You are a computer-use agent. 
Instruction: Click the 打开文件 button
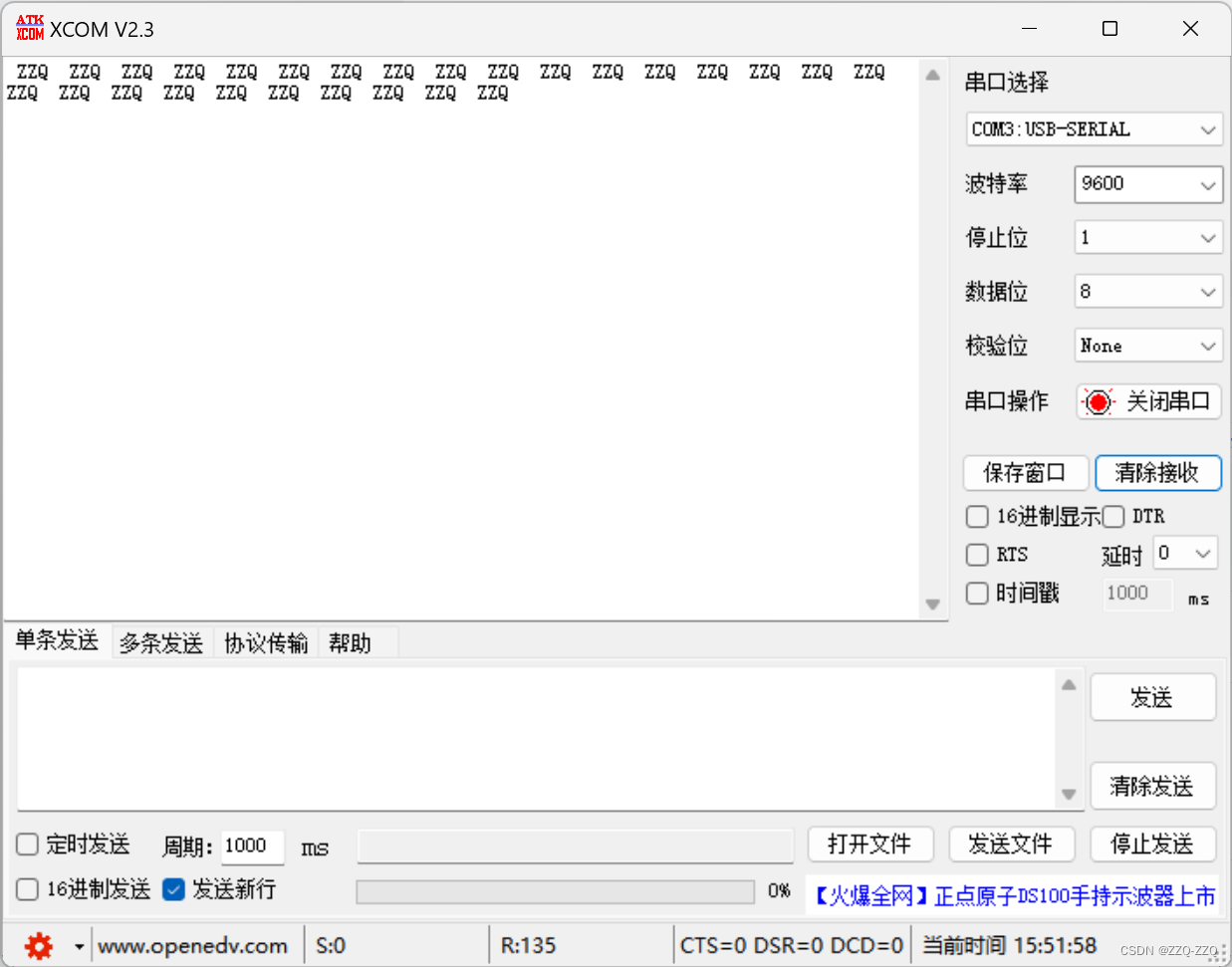pos(870,844)
